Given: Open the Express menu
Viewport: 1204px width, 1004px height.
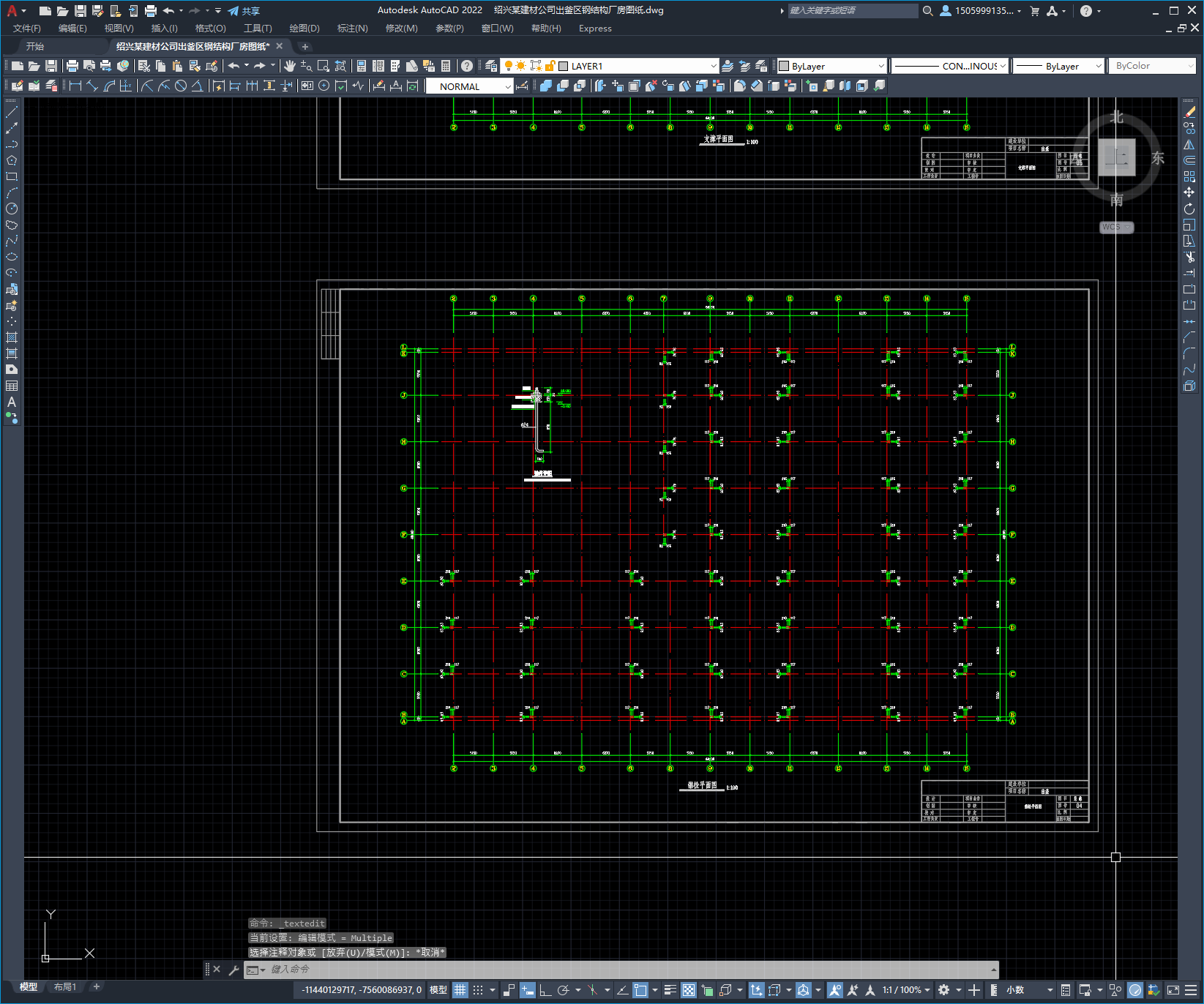Looking at the screenshot, I should [595, 29].
